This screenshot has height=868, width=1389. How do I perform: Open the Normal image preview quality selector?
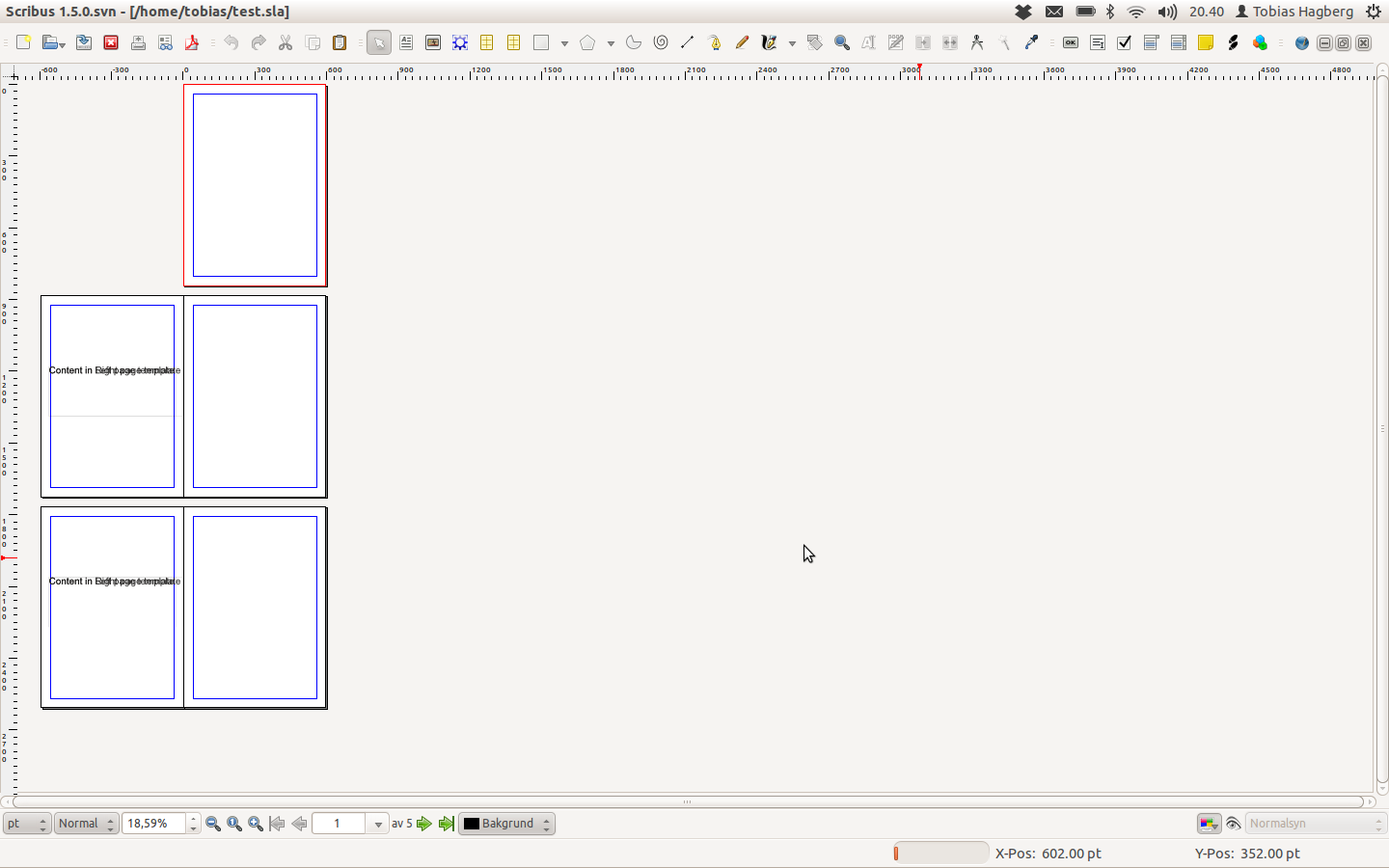coord(86,824)
